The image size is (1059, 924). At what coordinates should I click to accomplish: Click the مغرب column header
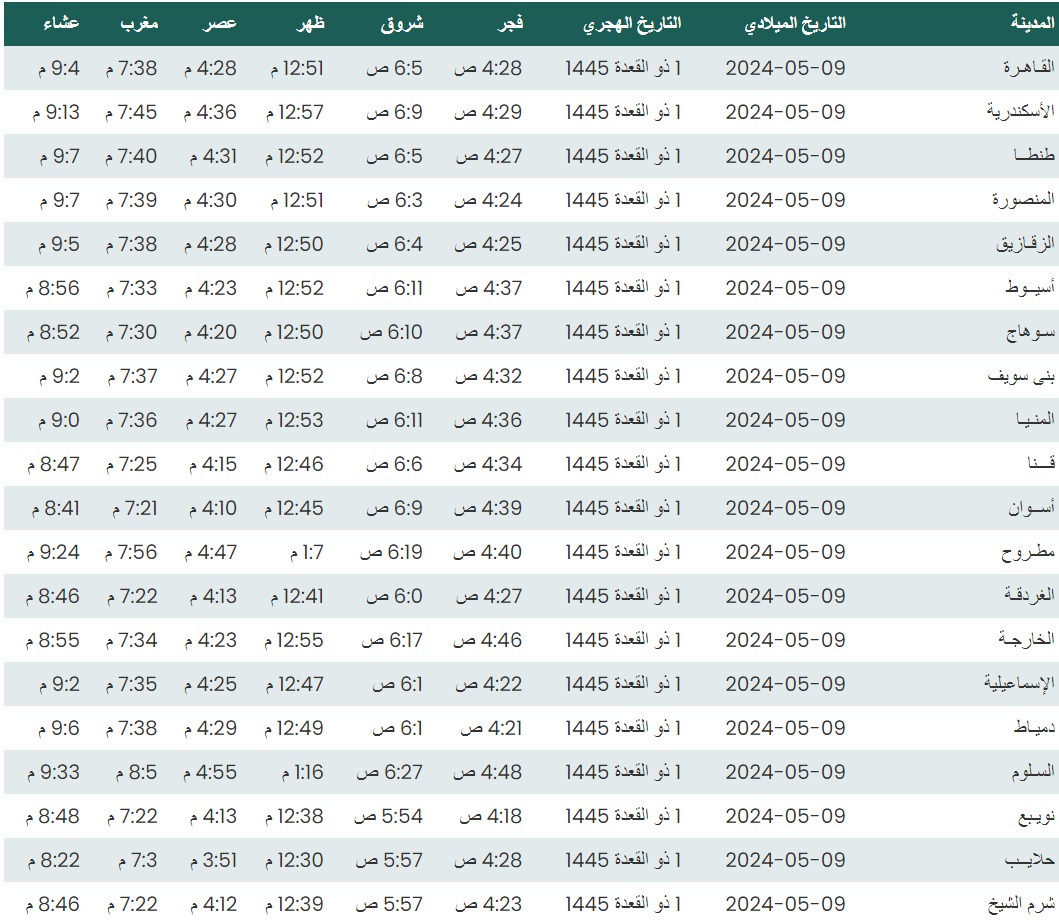(141, 23)
